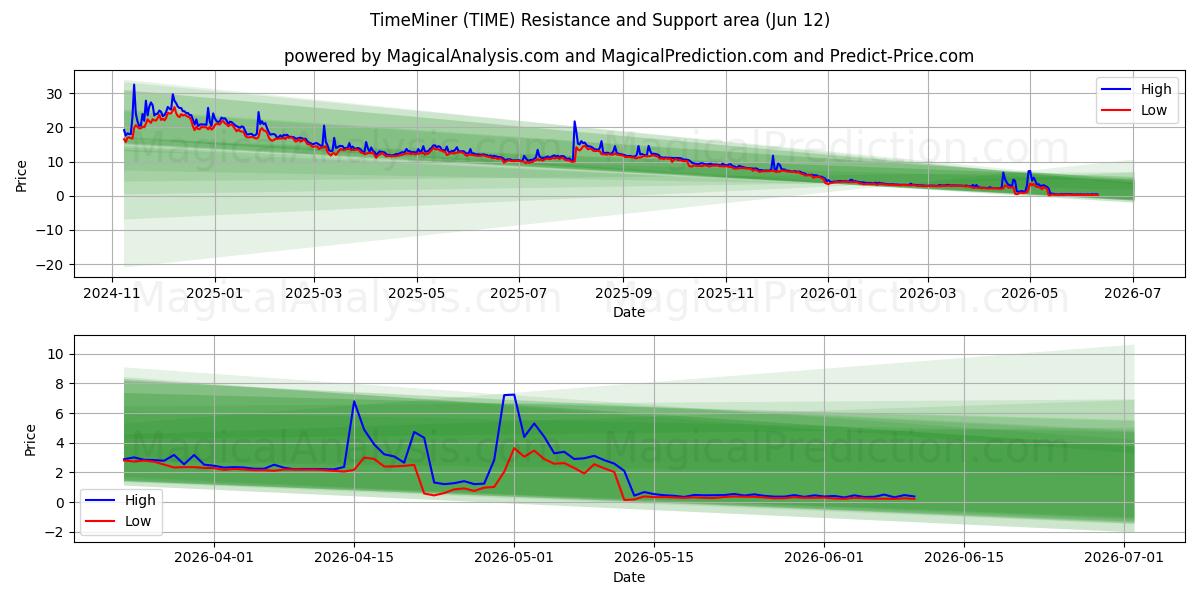
Task: Click the '2026-04-15' label on bottom chart
Action: click(354, 560)
